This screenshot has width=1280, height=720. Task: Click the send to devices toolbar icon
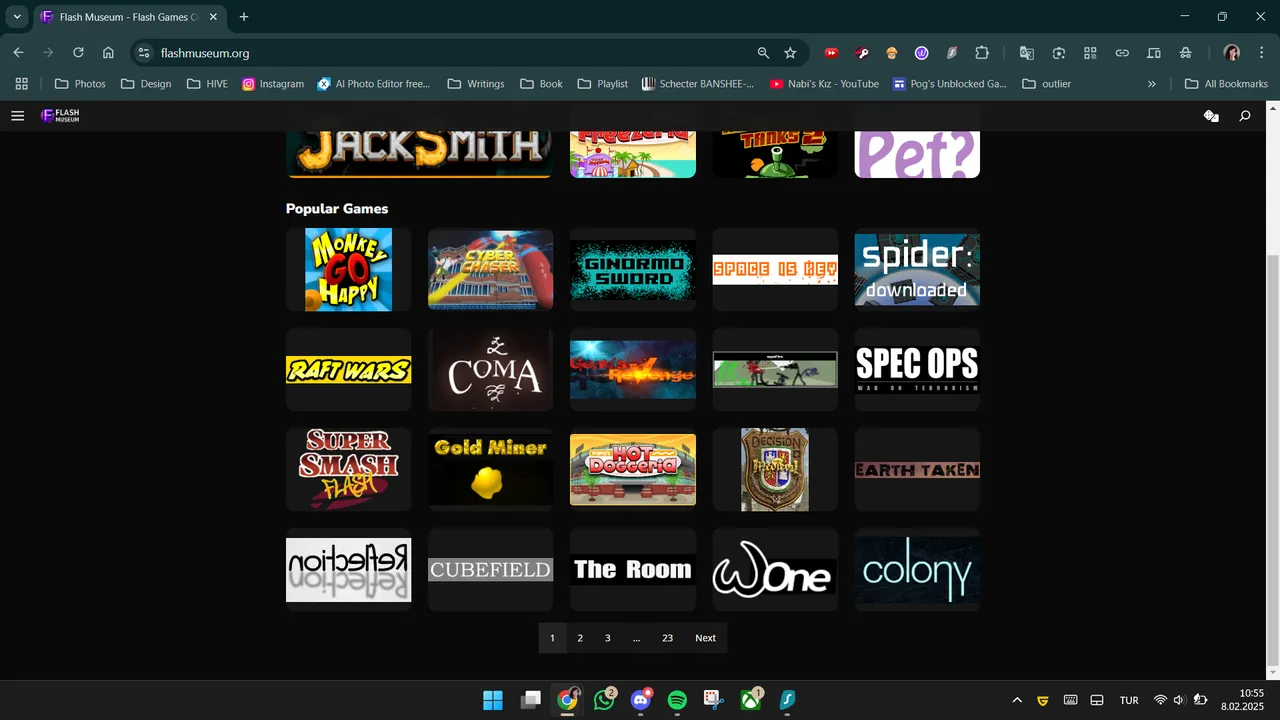pos(1154,53)
